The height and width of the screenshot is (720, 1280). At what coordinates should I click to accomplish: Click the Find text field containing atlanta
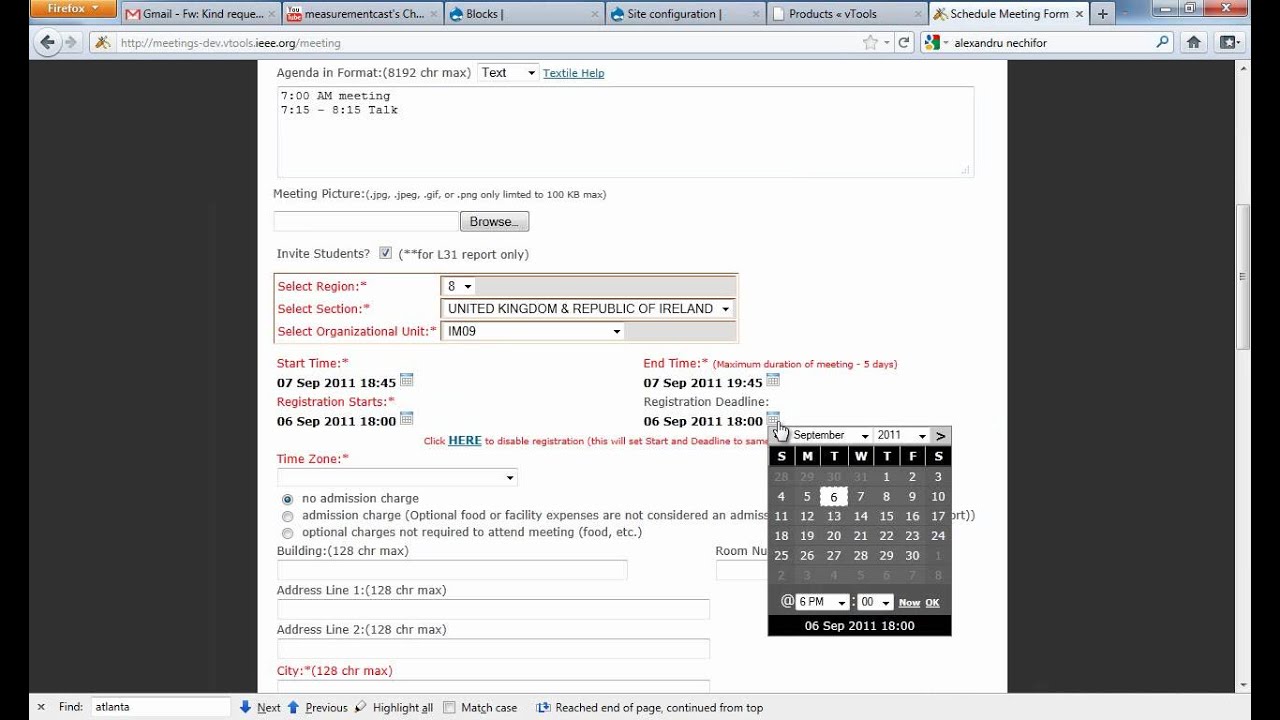click(x=160, y=707)
